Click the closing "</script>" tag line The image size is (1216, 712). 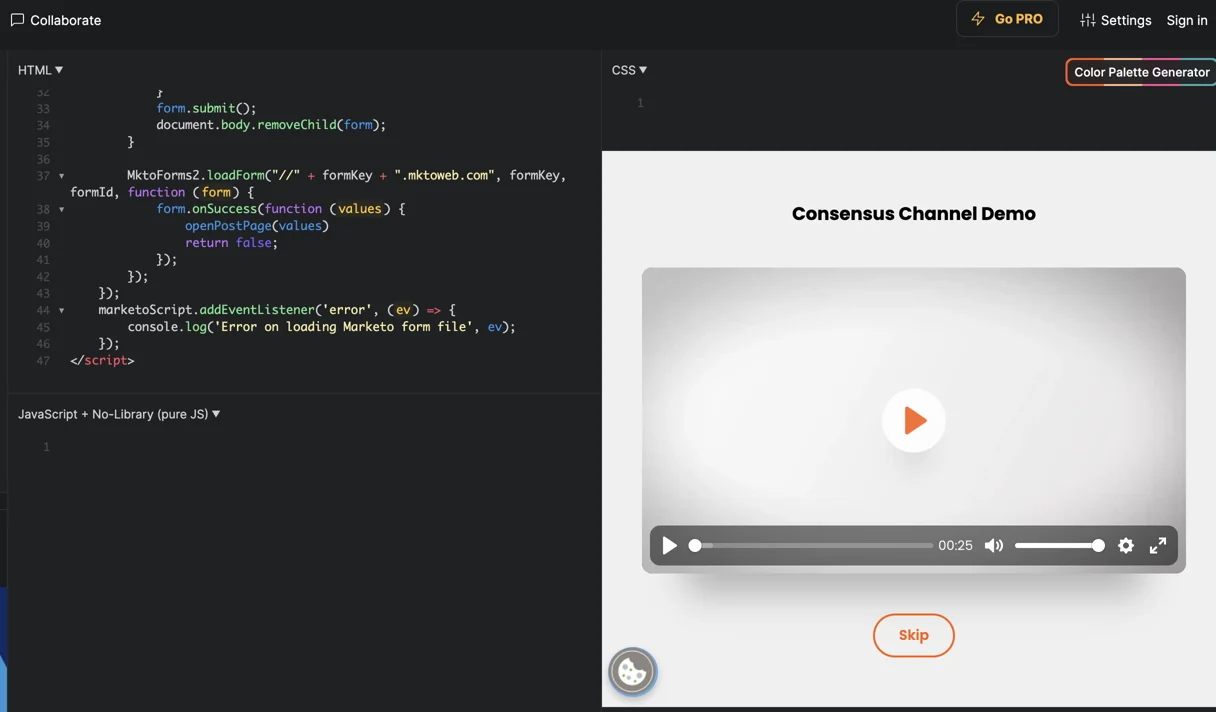click(102, 360)
